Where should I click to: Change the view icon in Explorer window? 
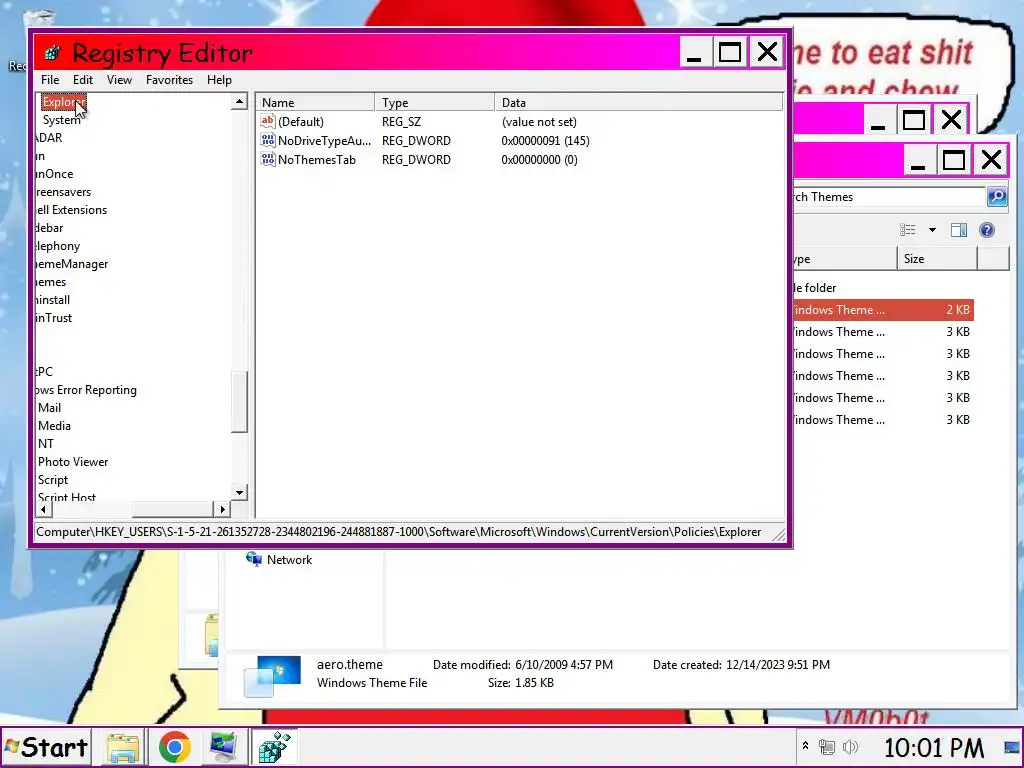[x=908, y=230]
